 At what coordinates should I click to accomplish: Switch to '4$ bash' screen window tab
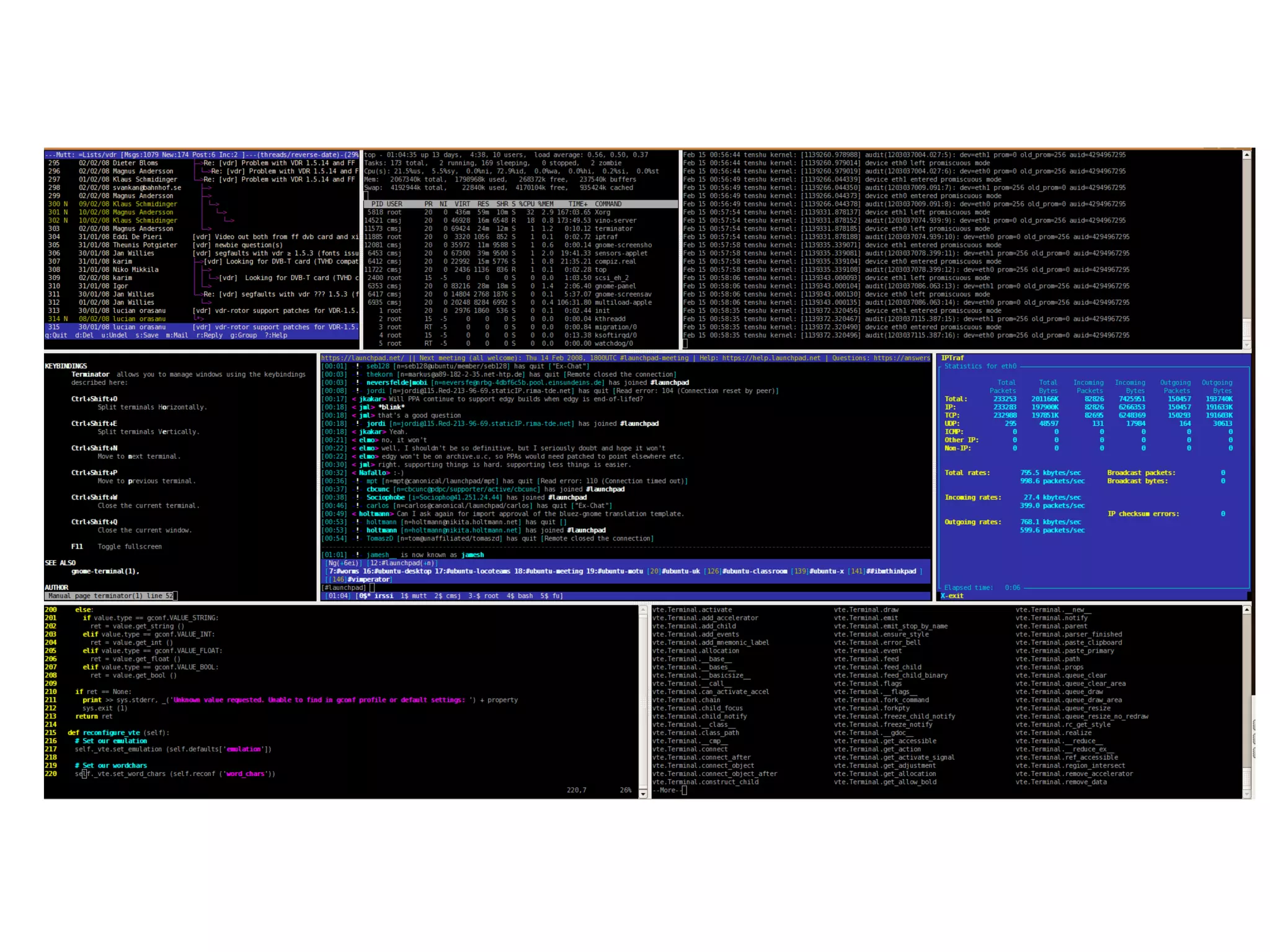point(519,596)
